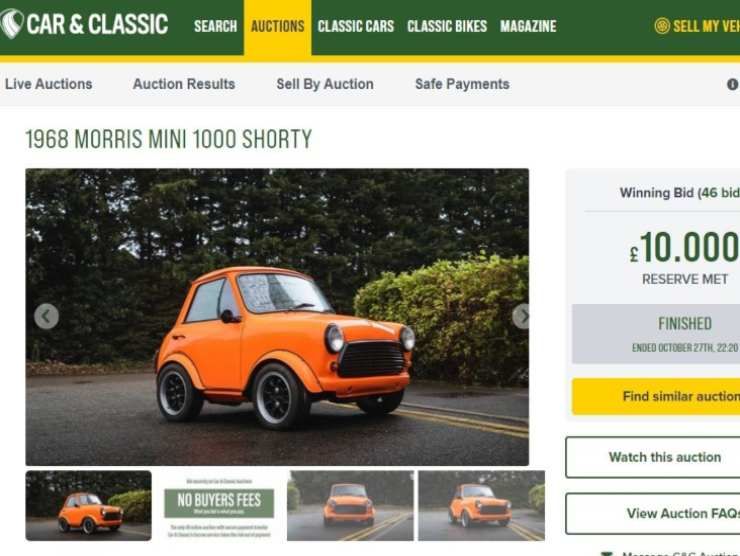View Auction Results page
The height and width of the screenshot is (556, 740).
click(x=184, y=84)
